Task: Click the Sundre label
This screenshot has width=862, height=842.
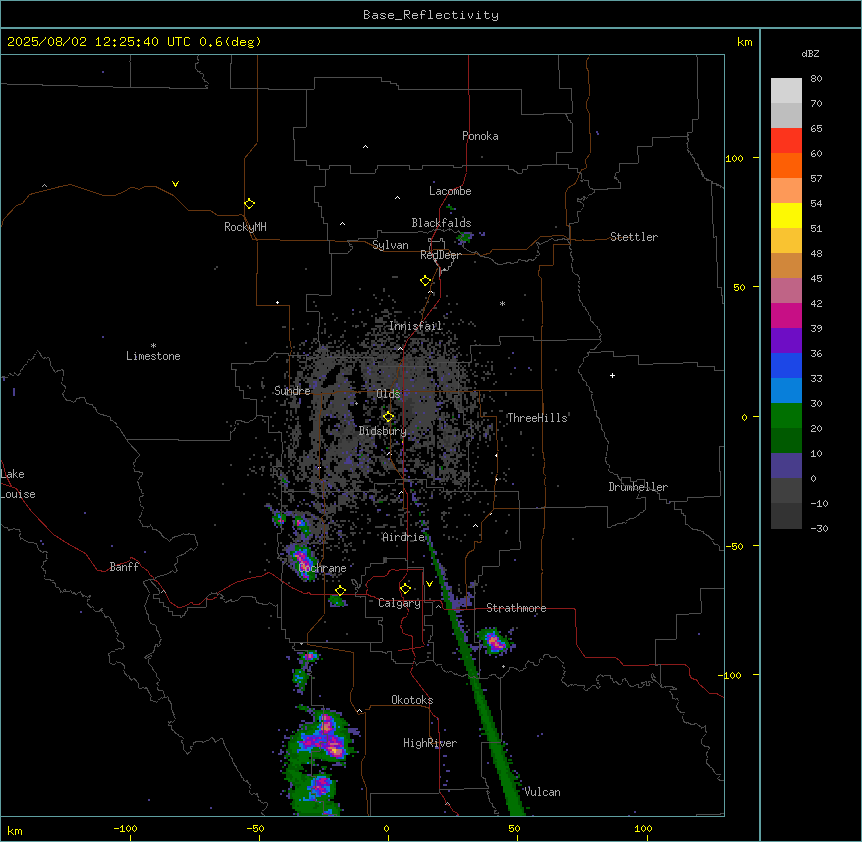Action: click(292, 391)
